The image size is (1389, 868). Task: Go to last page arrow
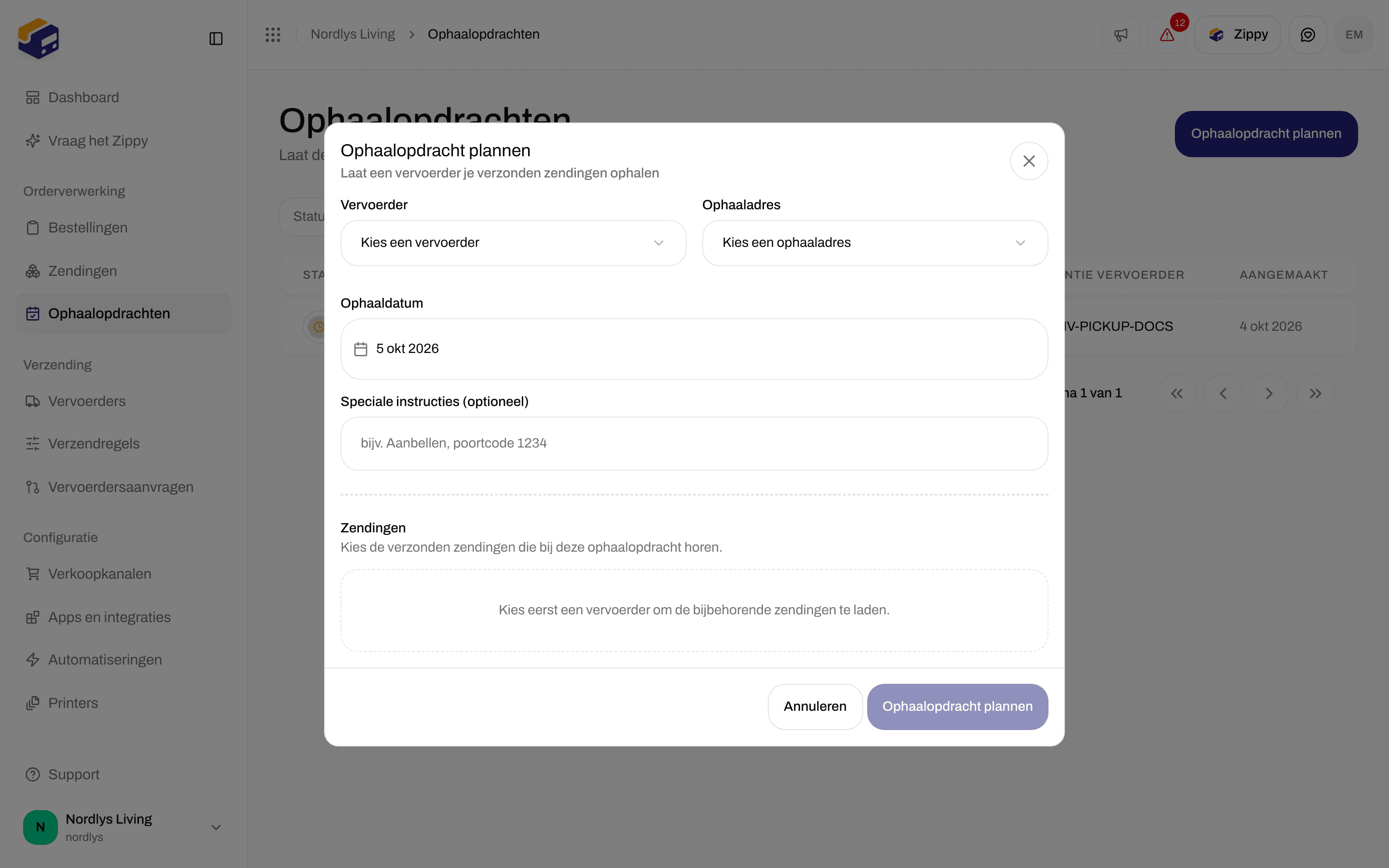pos(1316,393)
